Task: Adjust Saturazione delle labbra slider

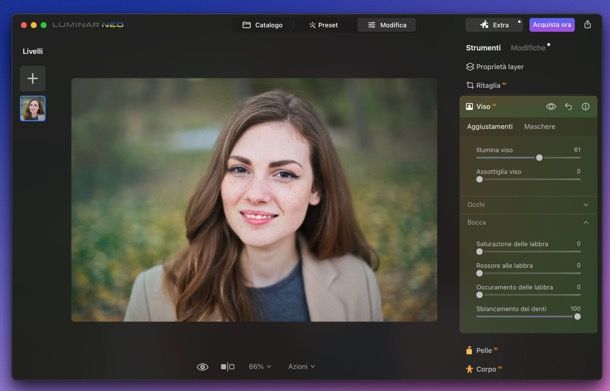Action: pyautogui.click(x=480, y=252)
